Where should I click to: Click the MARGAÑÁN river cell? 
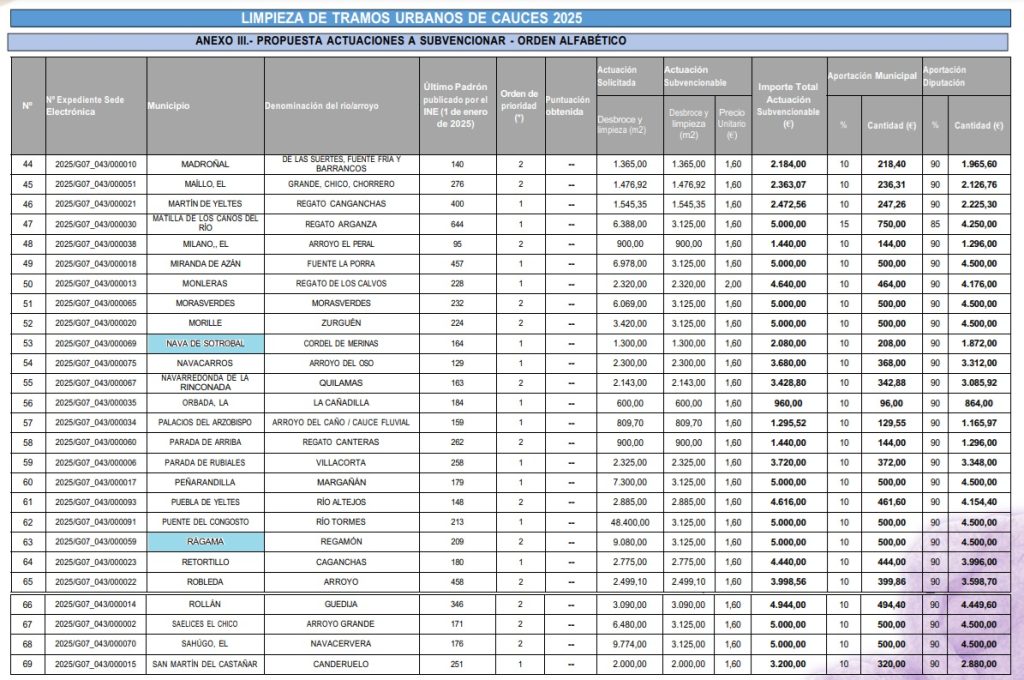pos(341,482)
